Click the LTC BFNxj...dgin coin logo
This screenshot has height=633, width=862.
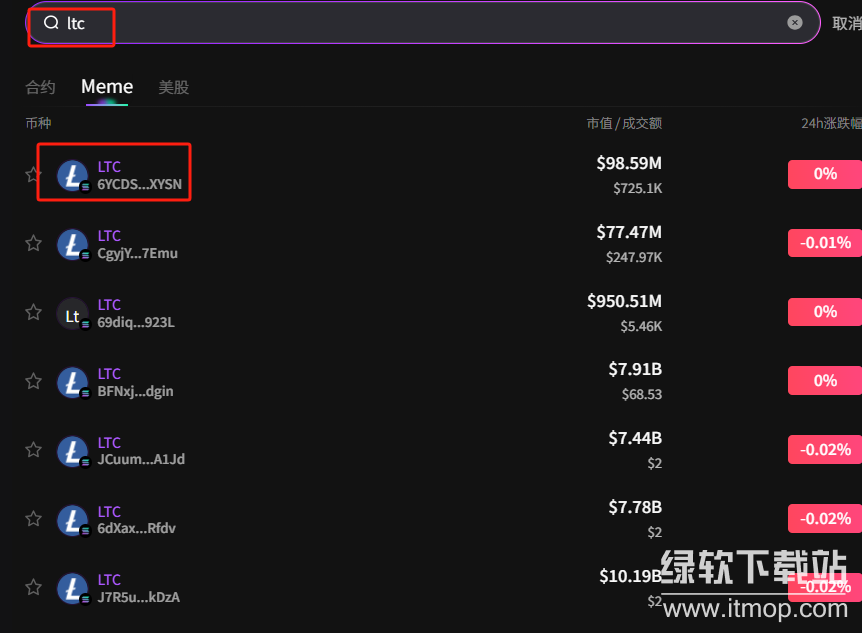[72, 383]
